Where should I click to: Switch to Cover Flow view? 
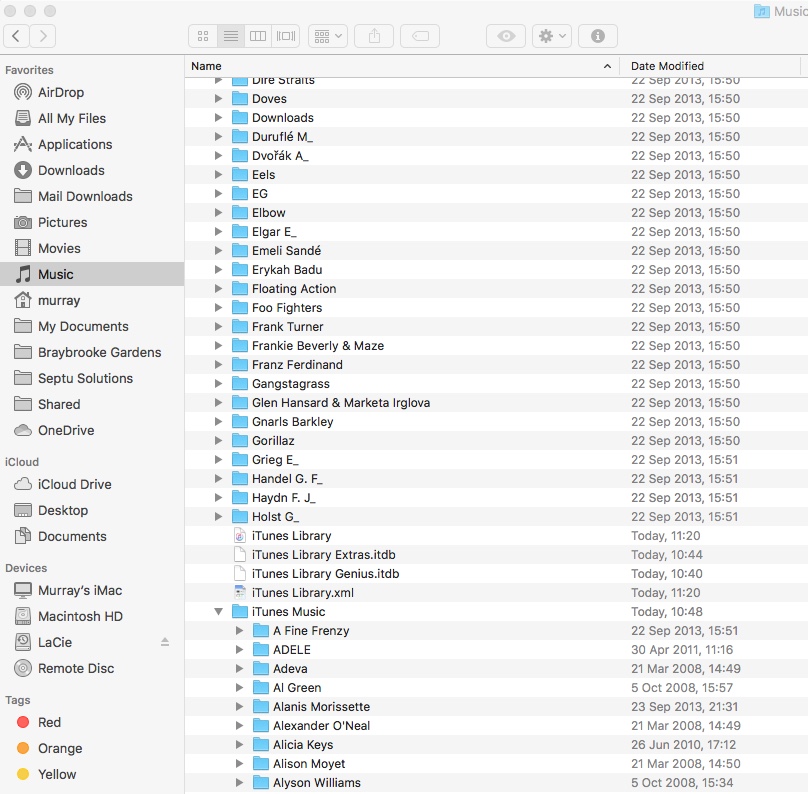click(284, 35)
